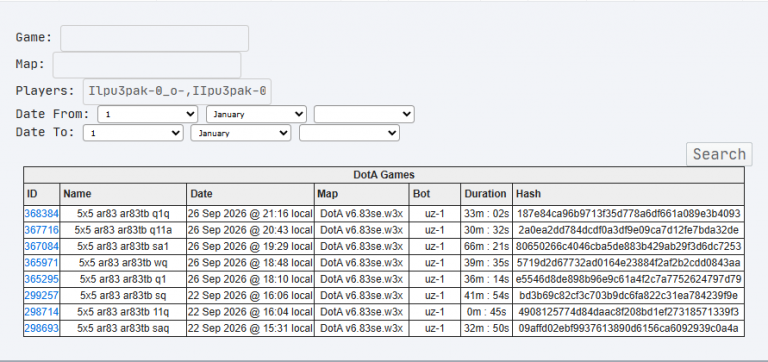Click hash starting with 2a0ea2dd784

coord(628,230)
